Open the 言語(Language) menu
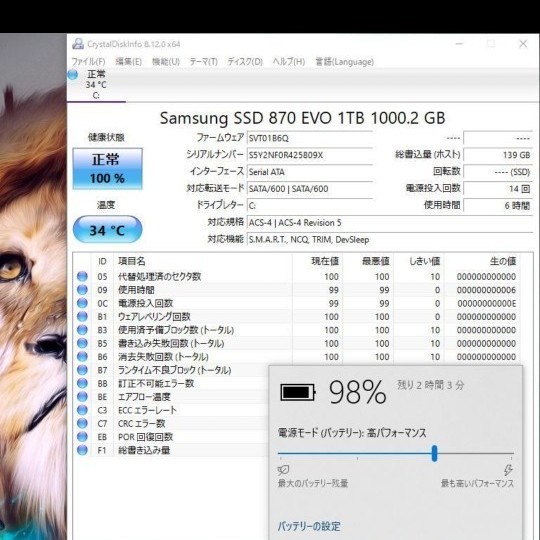This screenshot has width=540, height=540. point(344,62)
